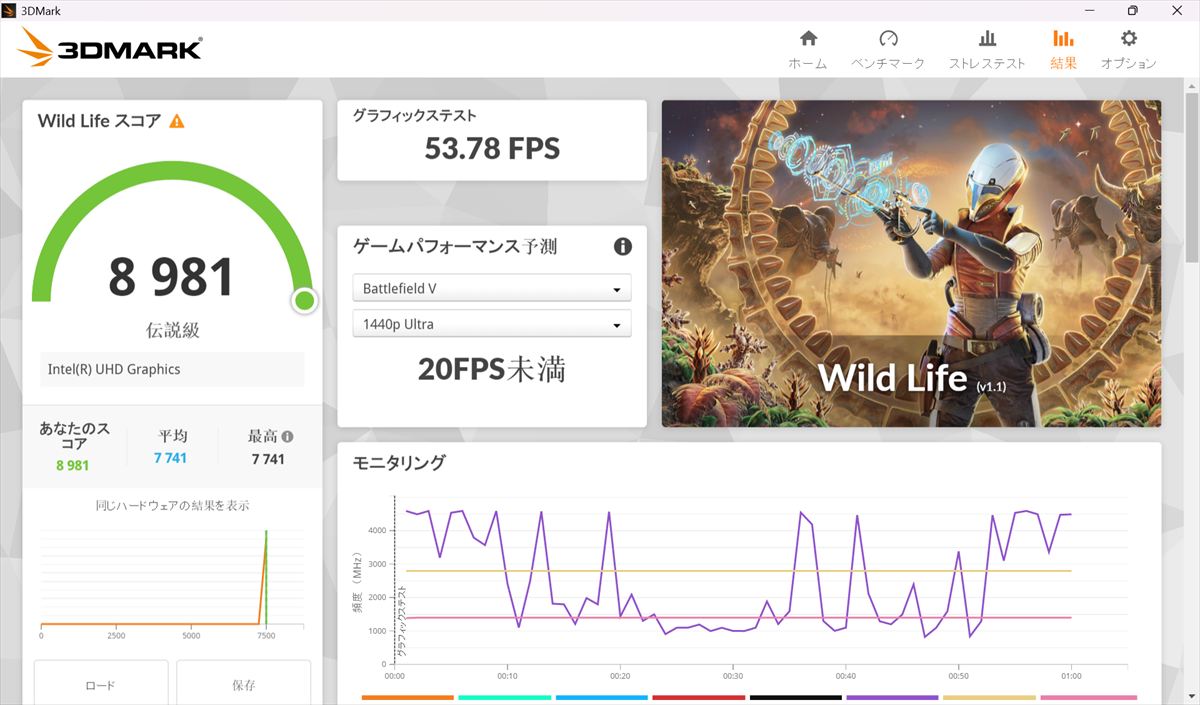Open the ホーム (Home) tab
Screen dimensions: 1200x705
(808, 49)
